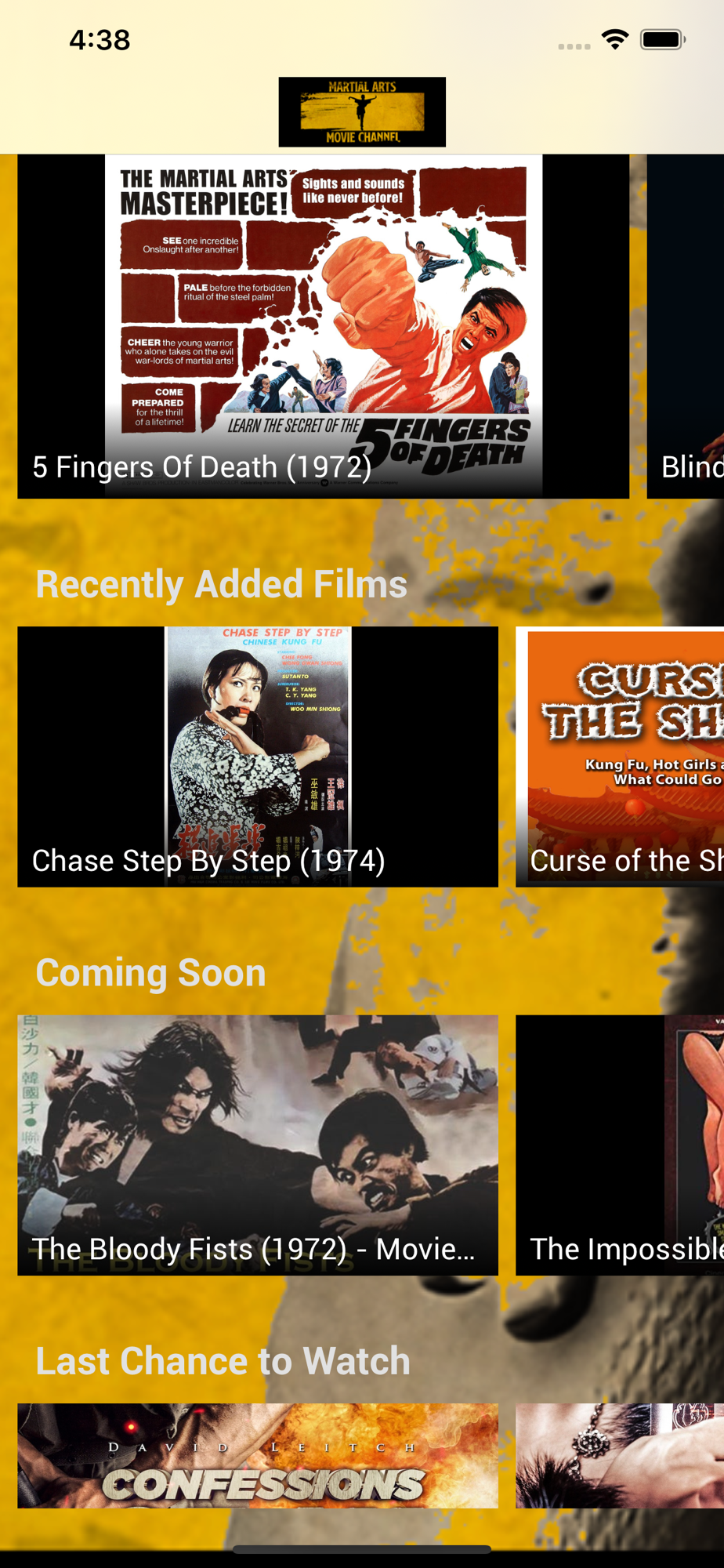Tap the cellular signal dots icon

tap(574, 46)
